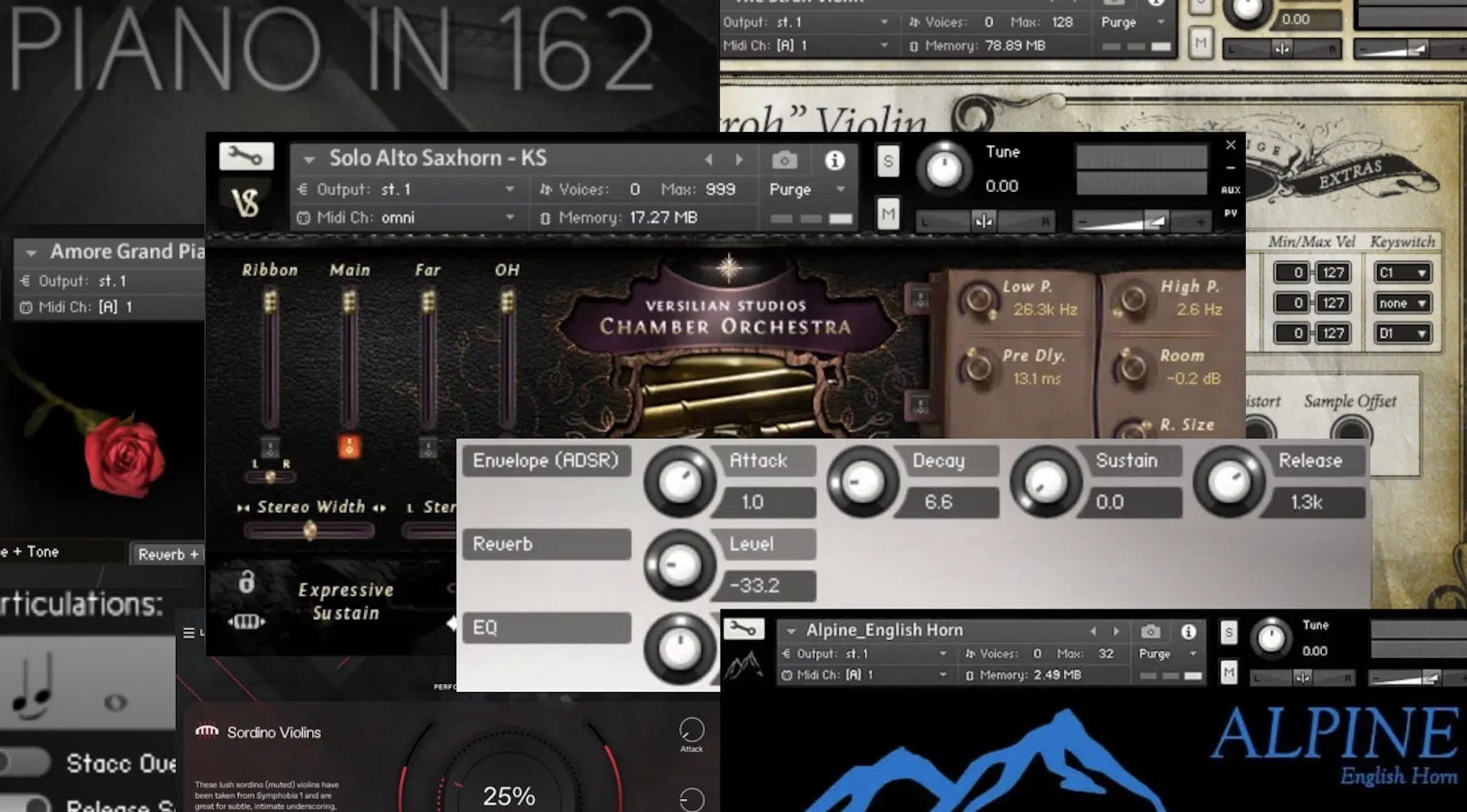Open the Reverb section label
Image resolution: width=1467 pixels, height=812 pixels.
tap(546, 544)
